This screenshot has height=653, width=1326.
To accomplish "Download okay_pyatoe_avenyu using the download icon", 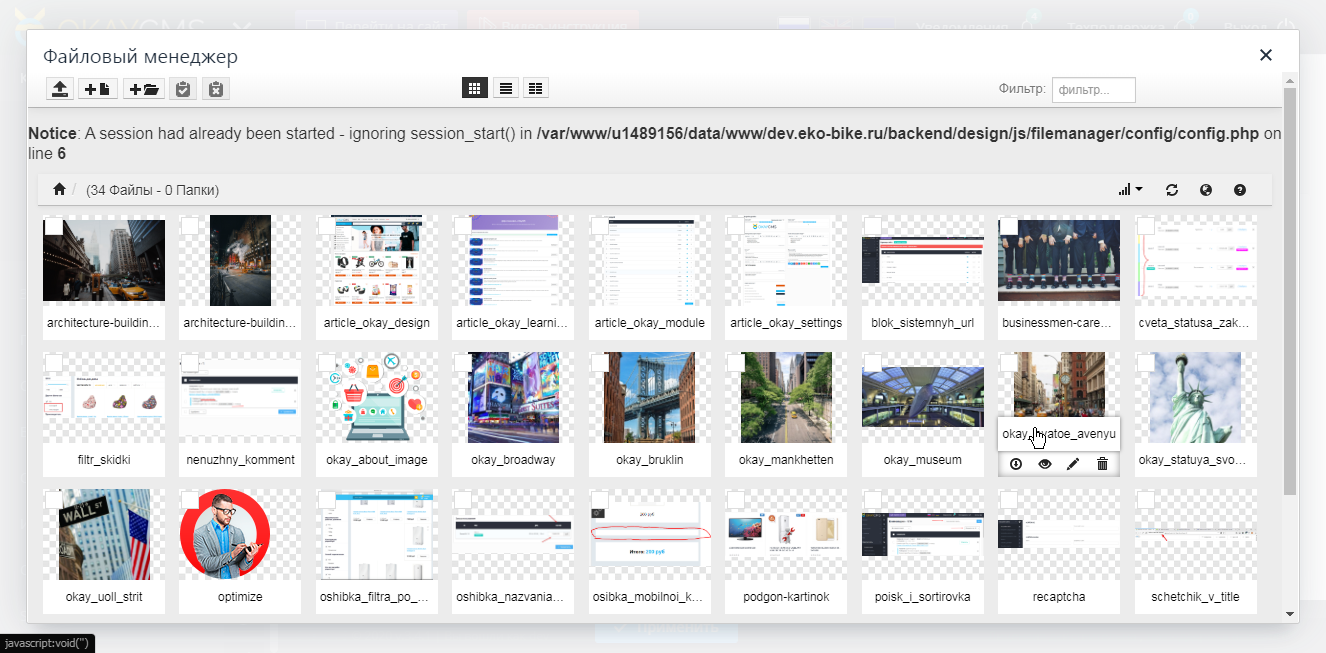I will pyautogui.click(x=1015, y=463).
